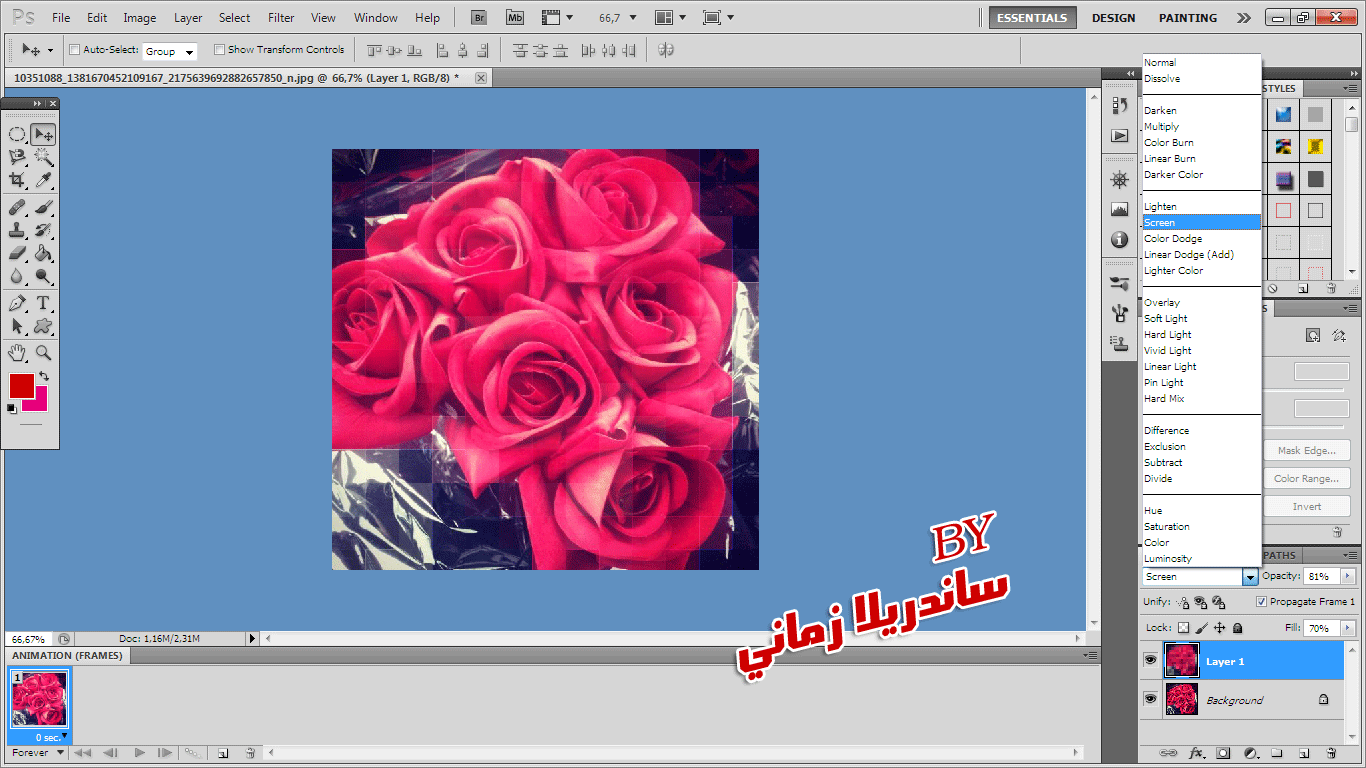Select the Healing Brush bandage tool

click(17, 208)
